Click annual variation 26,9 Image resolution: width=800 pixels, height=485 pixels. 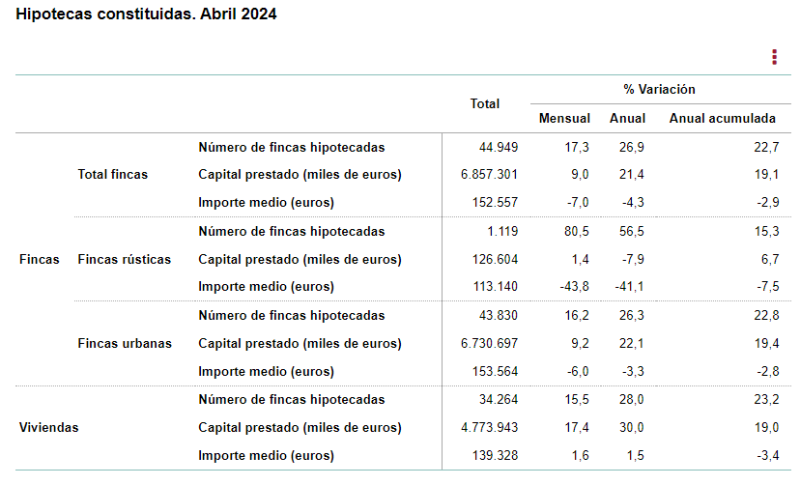point(632,147)
